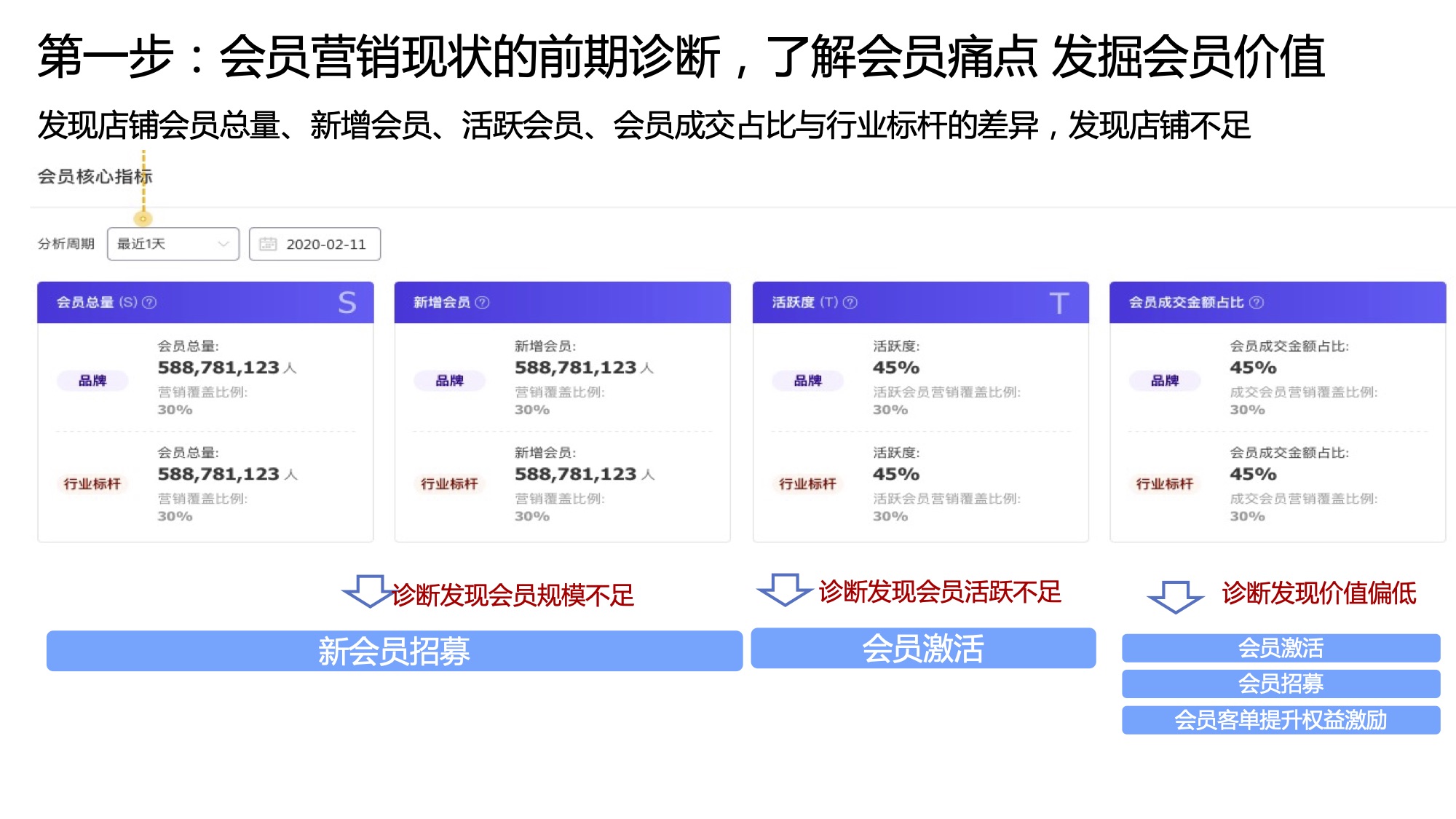
Task: Click the wide 会员激活 bar
Action: (922, 648)
